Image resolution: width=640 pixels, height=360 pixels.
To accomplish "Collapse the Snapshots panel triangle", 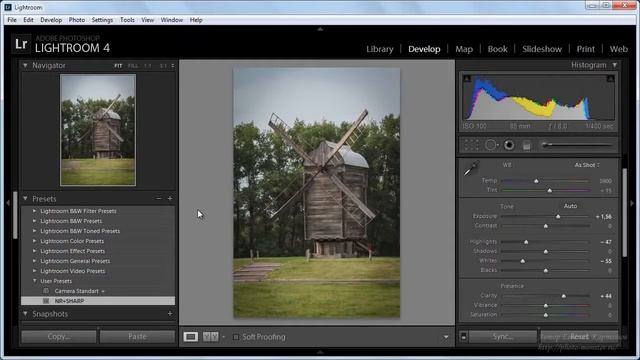I will [25, 313].
